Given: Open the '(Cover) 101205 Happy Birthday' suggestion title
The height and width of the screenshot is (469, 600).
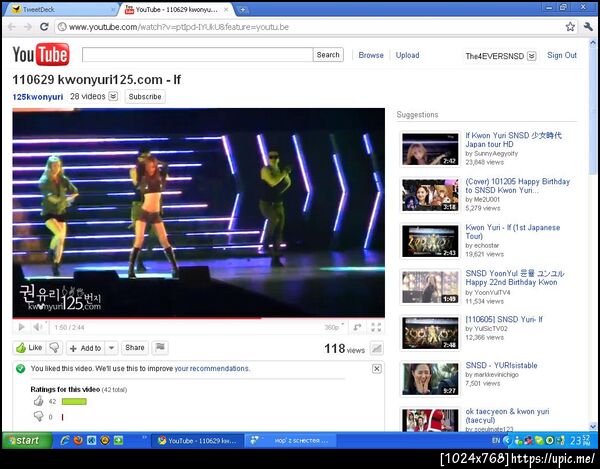Looking at the screenshot, I should point(518,186).
